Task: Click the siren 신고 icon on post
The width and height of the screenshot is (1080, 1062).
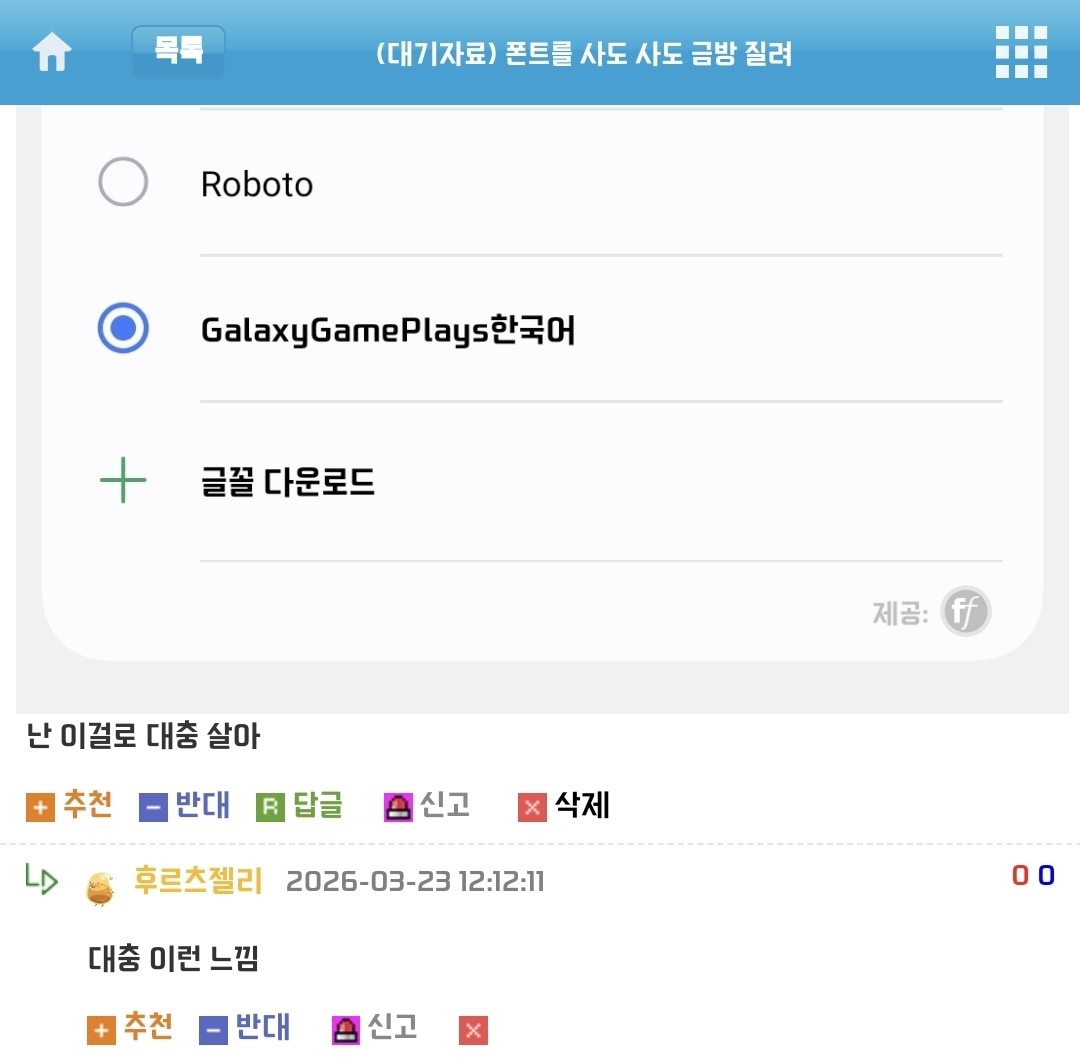Action: (x=398, y=808)
